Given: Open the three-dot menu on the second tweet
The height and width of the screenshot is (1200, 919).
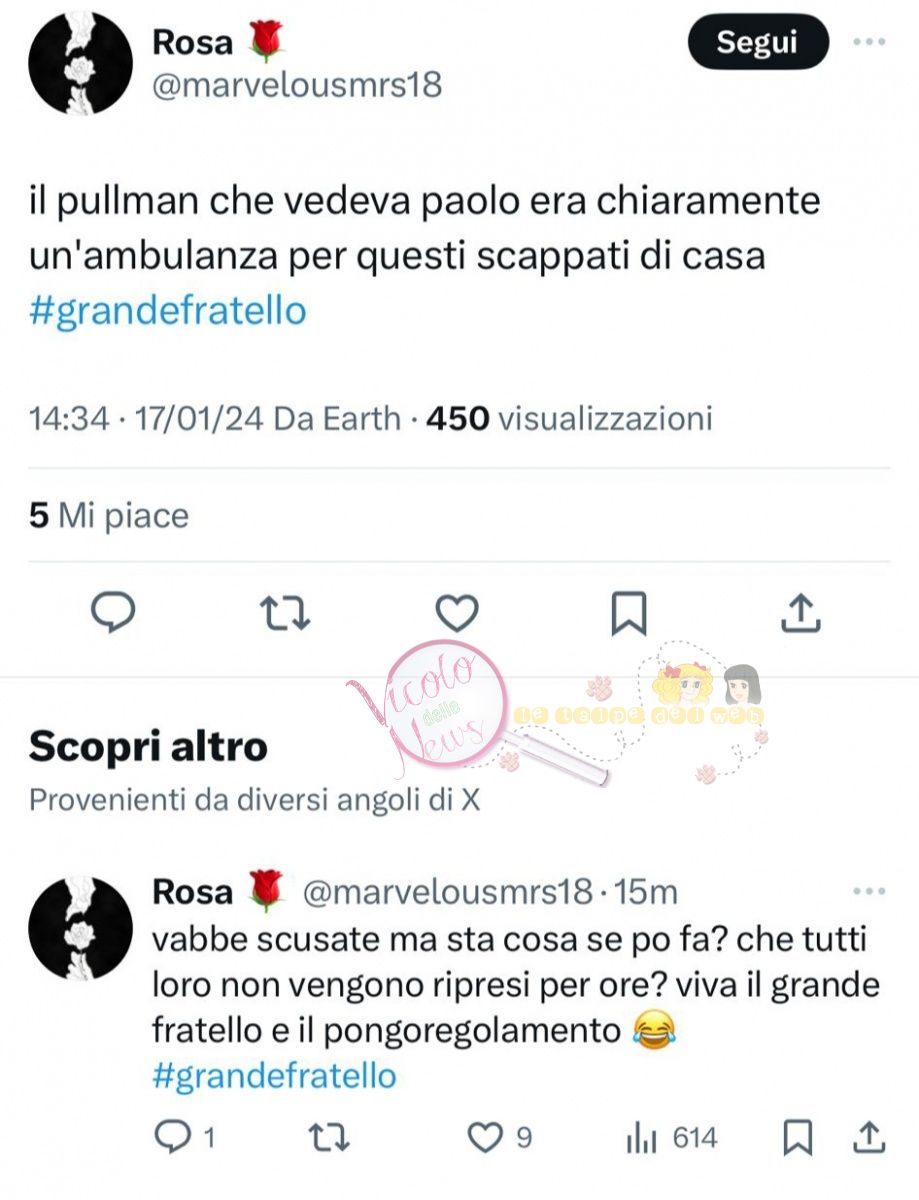Looking at the screenshot, I should [868, 891].
